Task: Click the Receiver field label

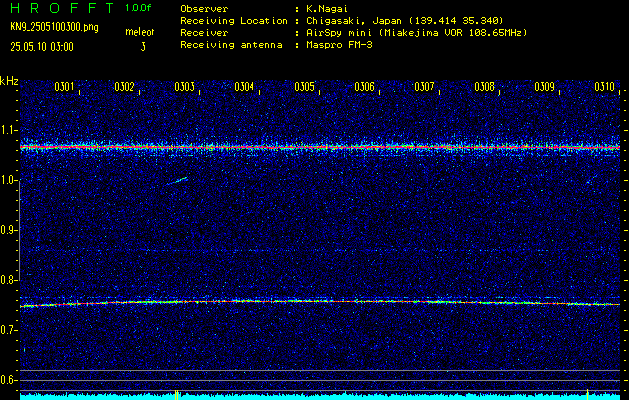Action: coord(204,33)
